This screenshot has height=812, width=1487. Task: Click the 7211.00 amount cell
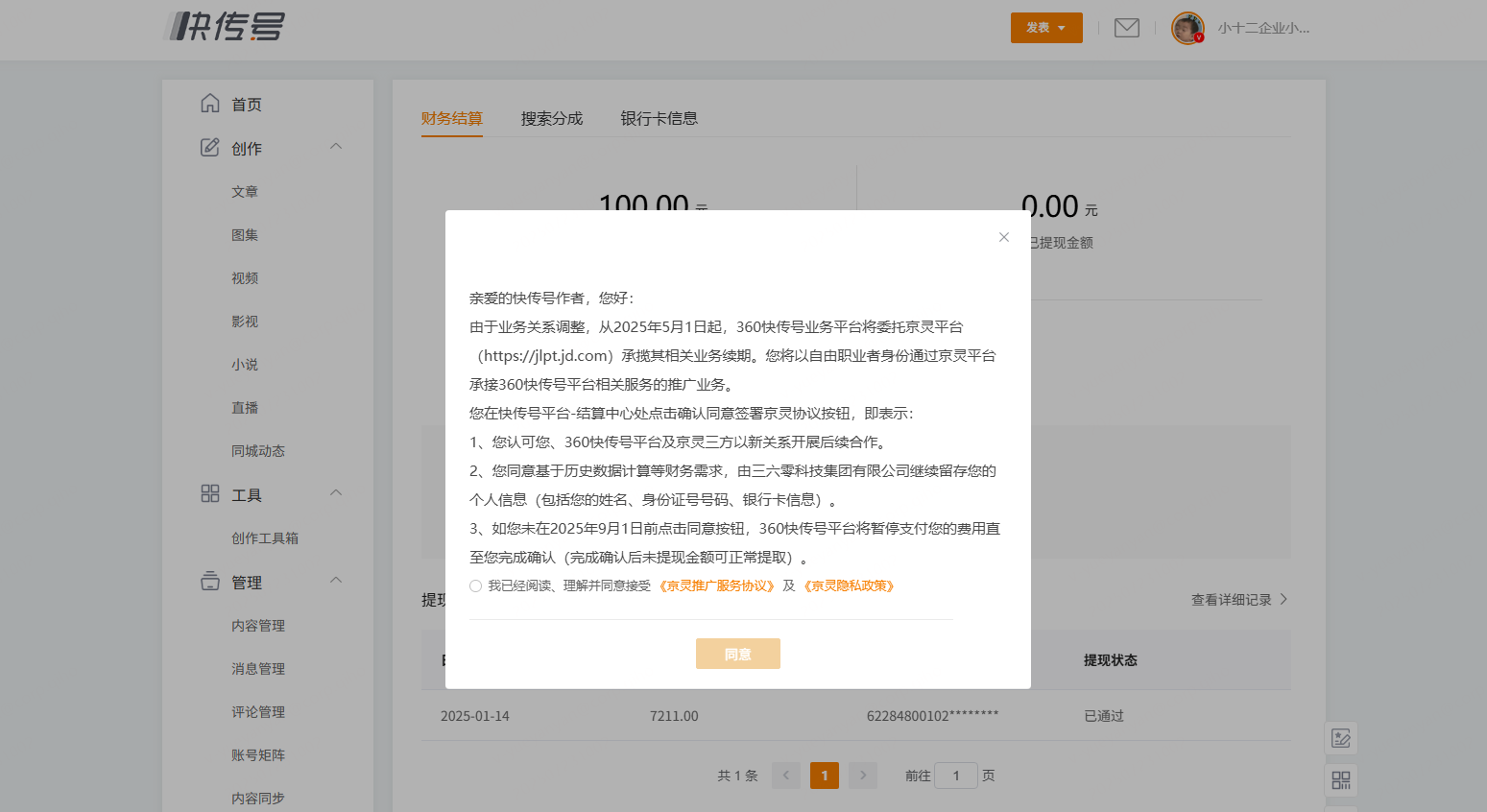tap(674, 716)
